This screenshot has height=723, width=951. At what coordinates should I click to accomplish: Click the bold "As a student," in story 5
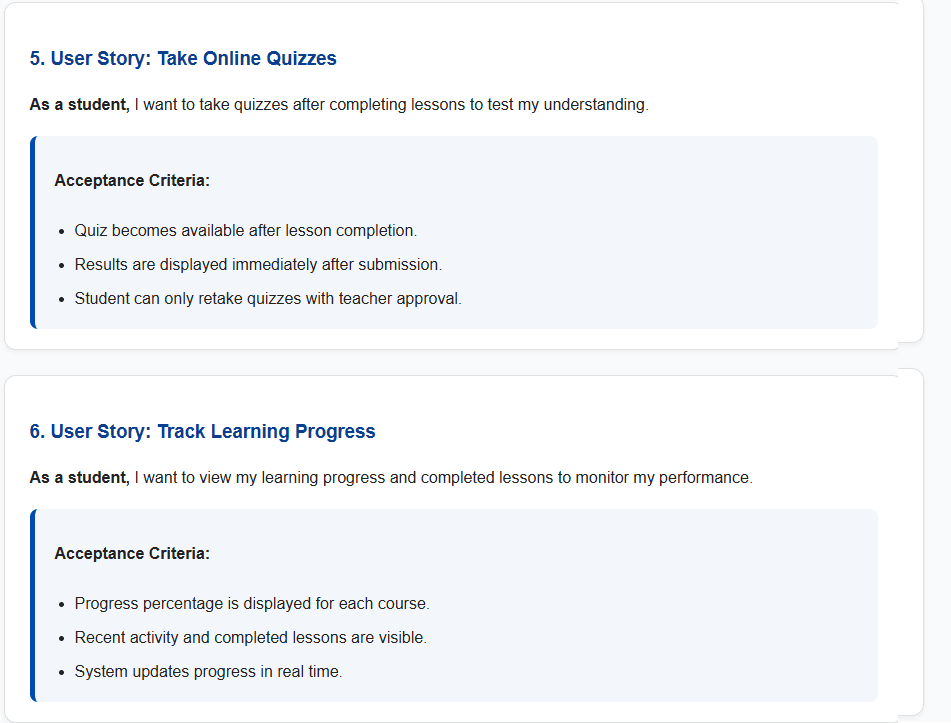click(79, 105)
